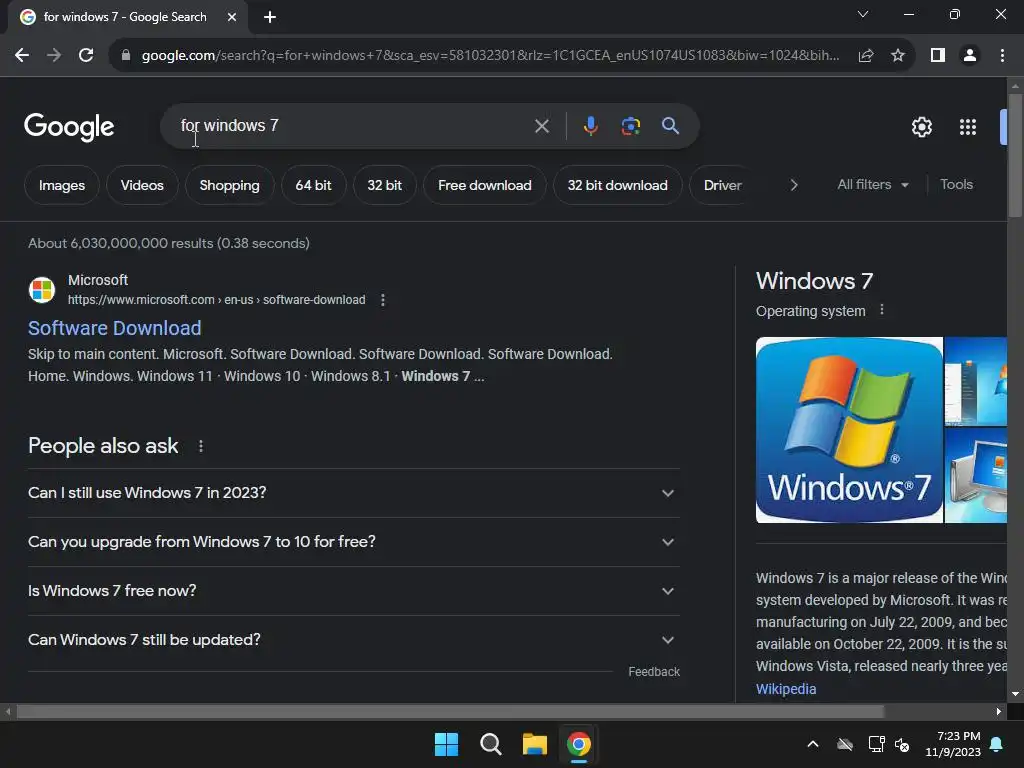
Task: Apply the Driver filter chip
Action: 722,185
